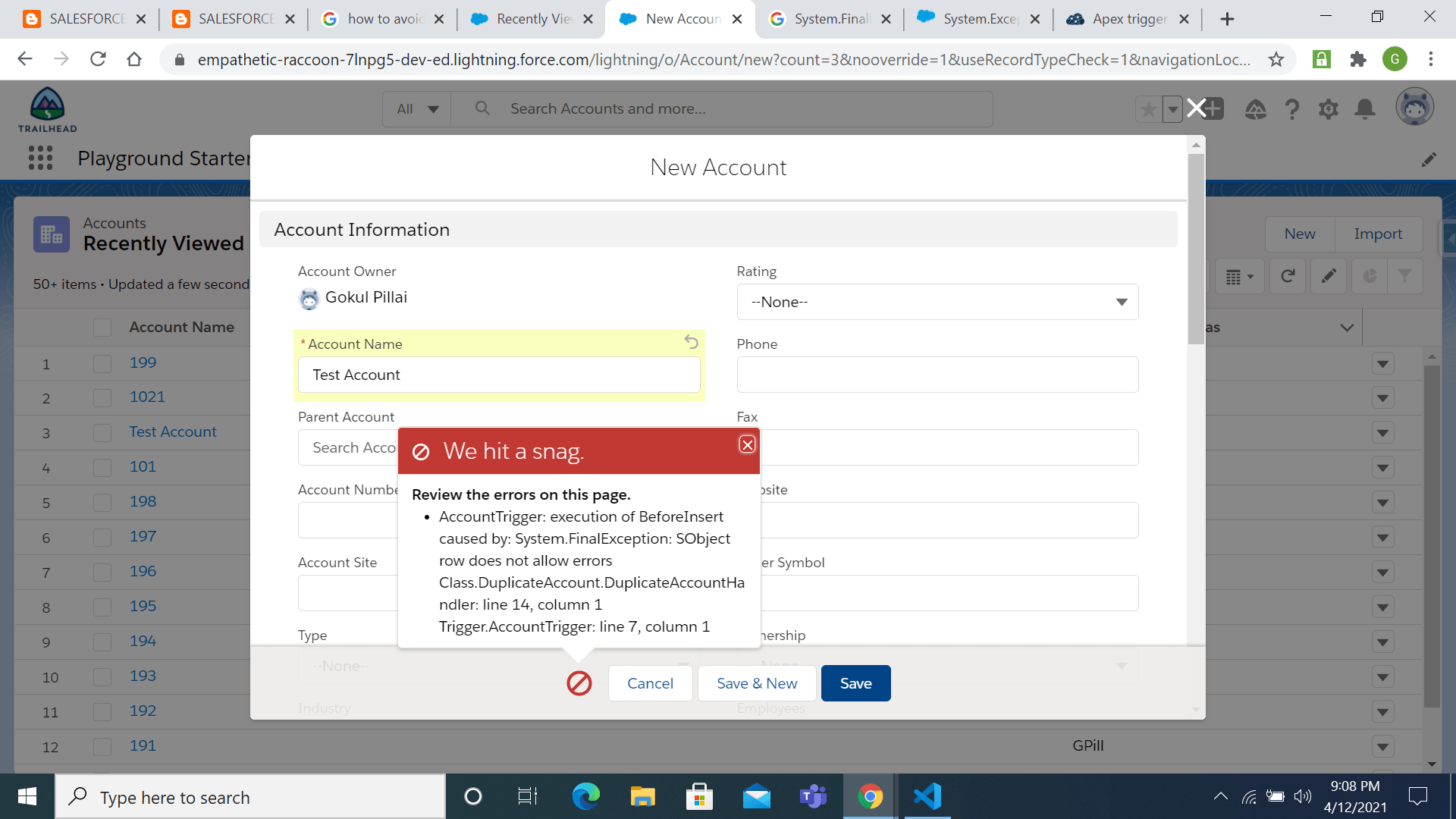The image size is (1456, 819).
Task: Open charts using the chart icon
Action: point(1370,276)
